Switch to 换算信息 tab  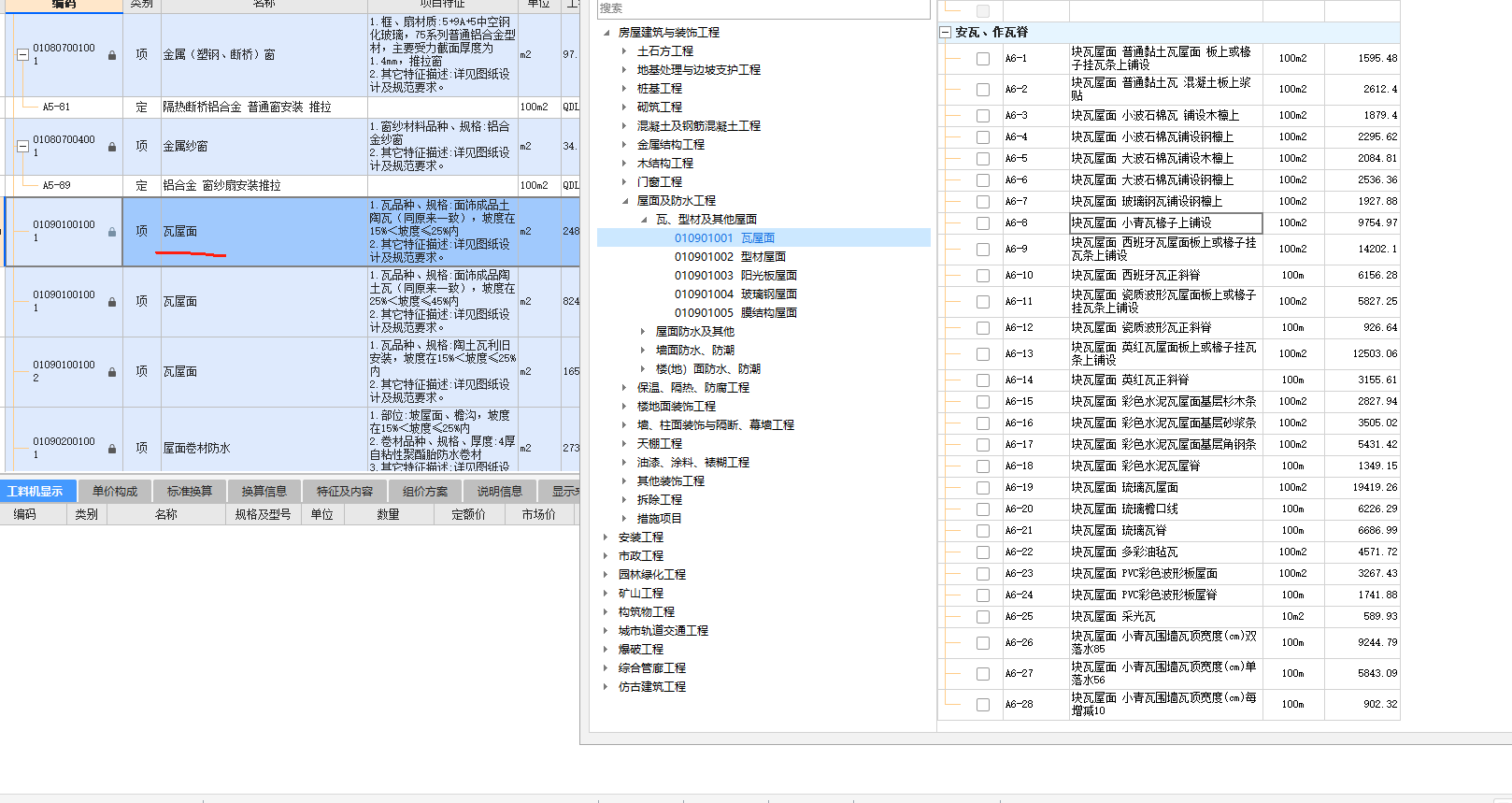[264, 491]
